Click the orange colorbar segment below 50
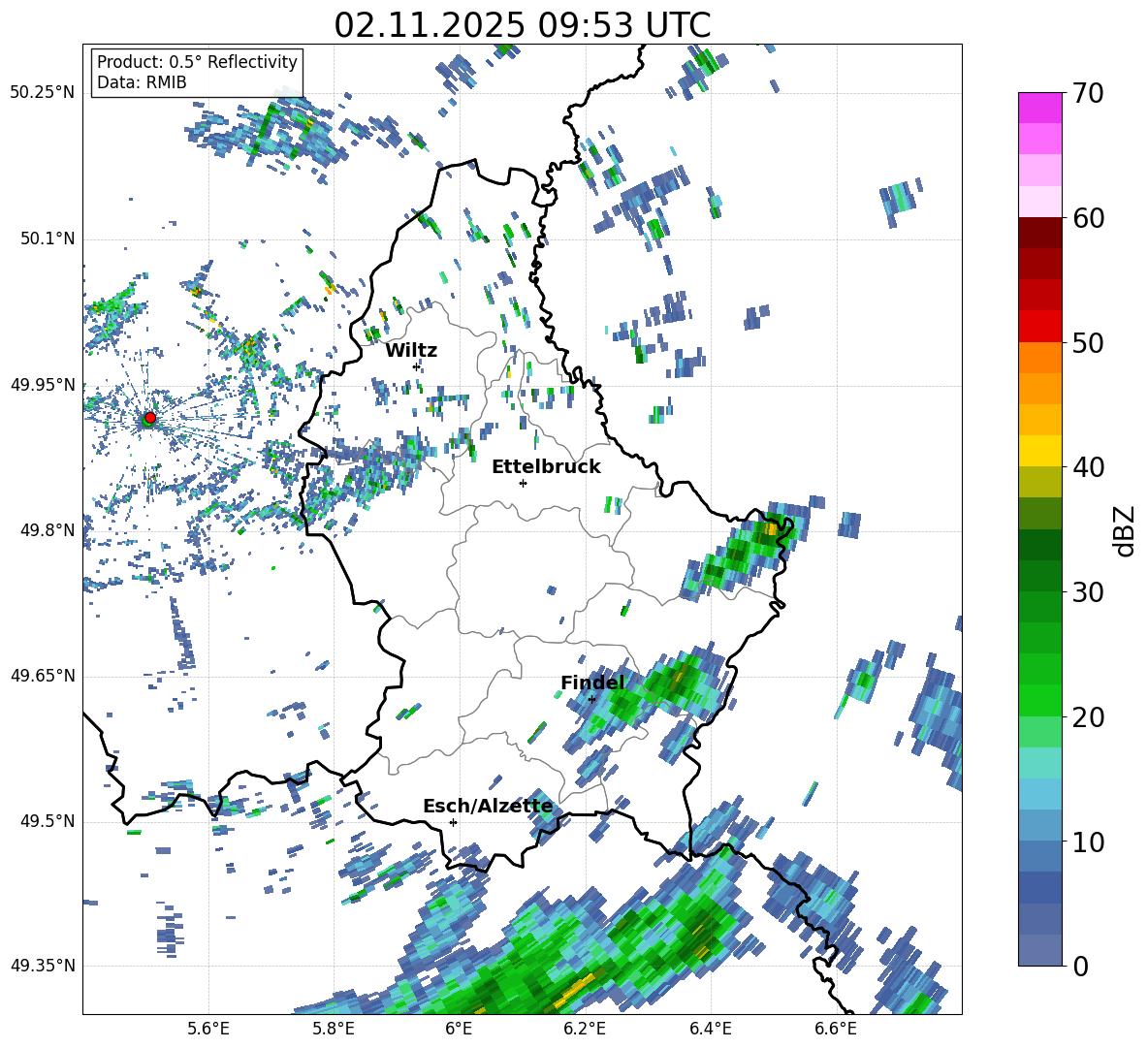 tap(1039, 358)
